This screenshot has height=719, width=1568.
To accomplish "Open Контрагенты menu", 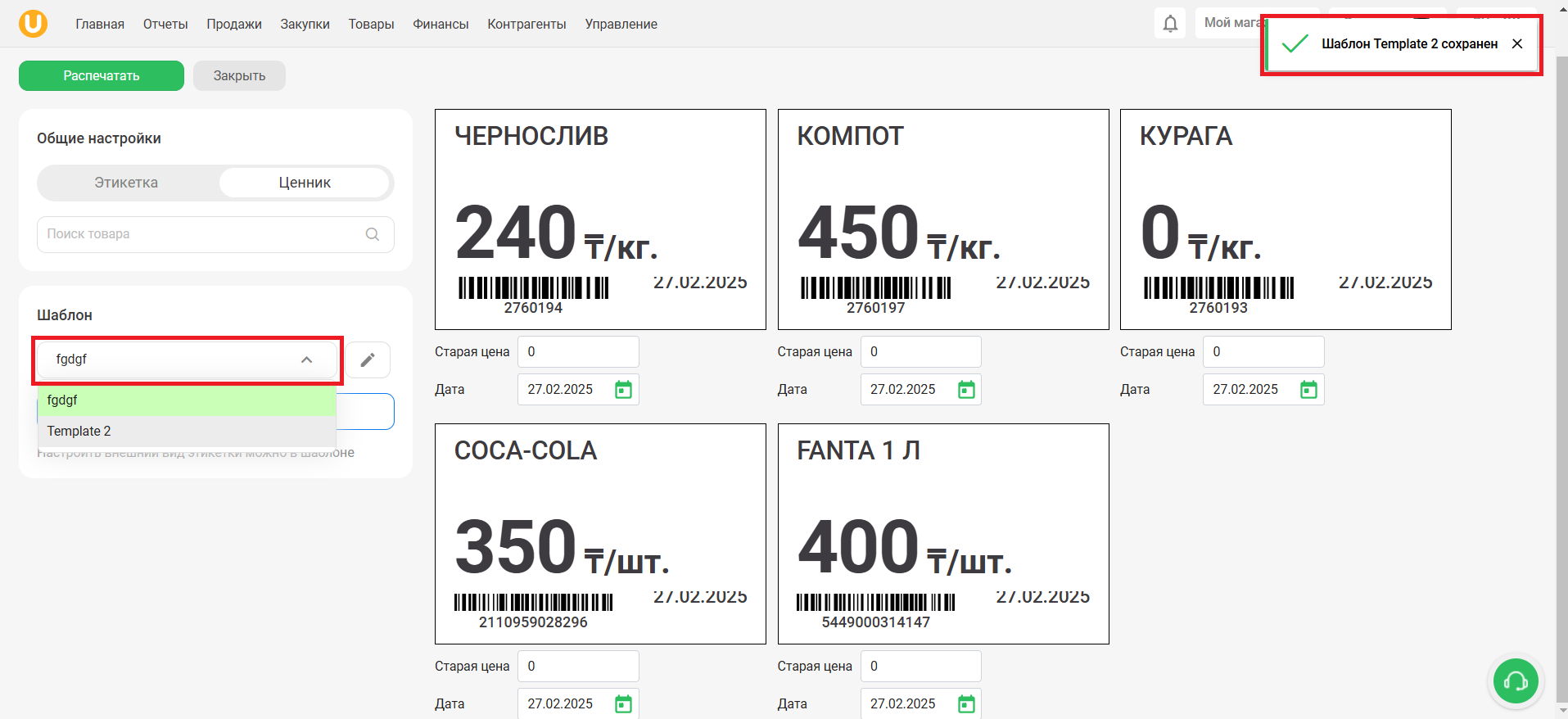I will pos(526,25).
